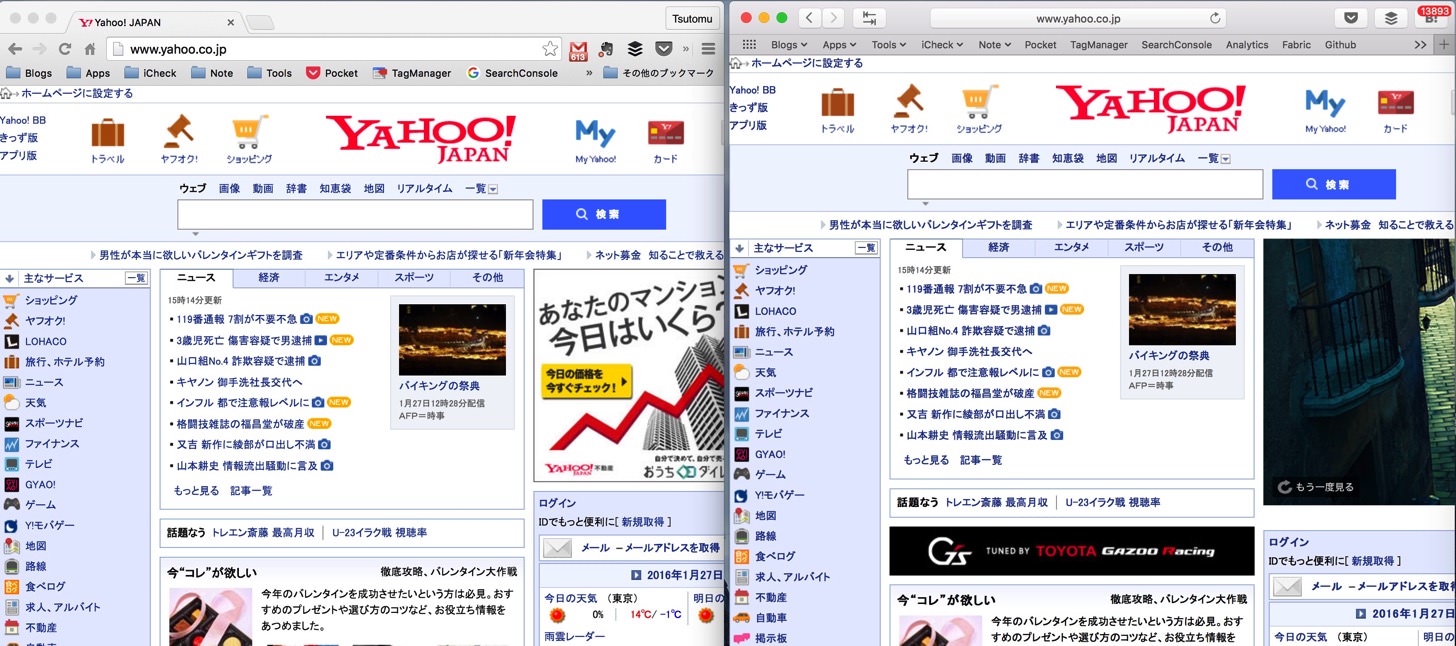Click もっと見る under Chrome news list
This screenshot has width=1456, height=646.
pos(196,491)
